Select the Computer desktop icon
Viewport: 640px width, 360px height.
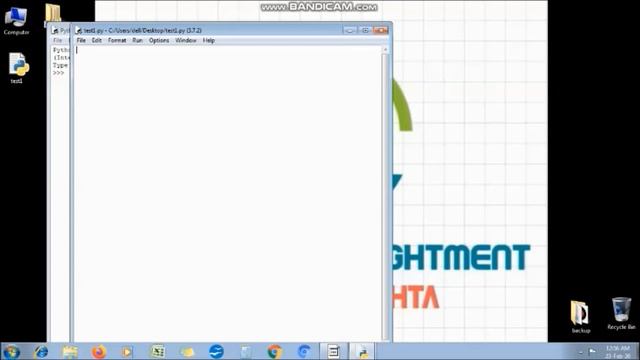(x=16, y=20)
